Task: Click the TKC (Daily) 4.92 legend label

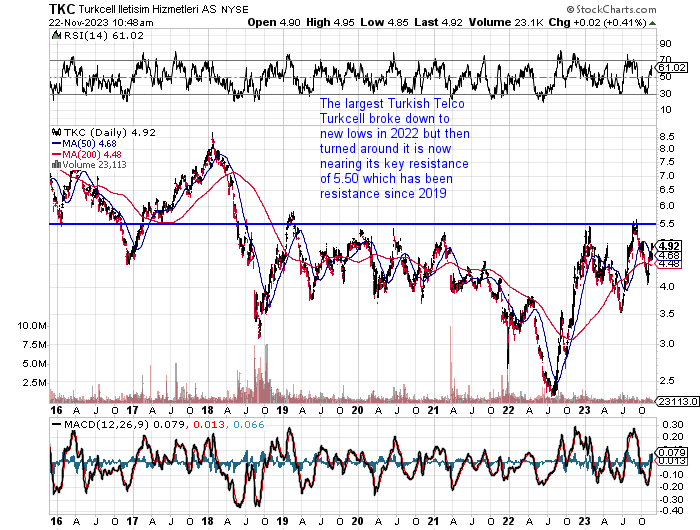Action: (110, 132)
